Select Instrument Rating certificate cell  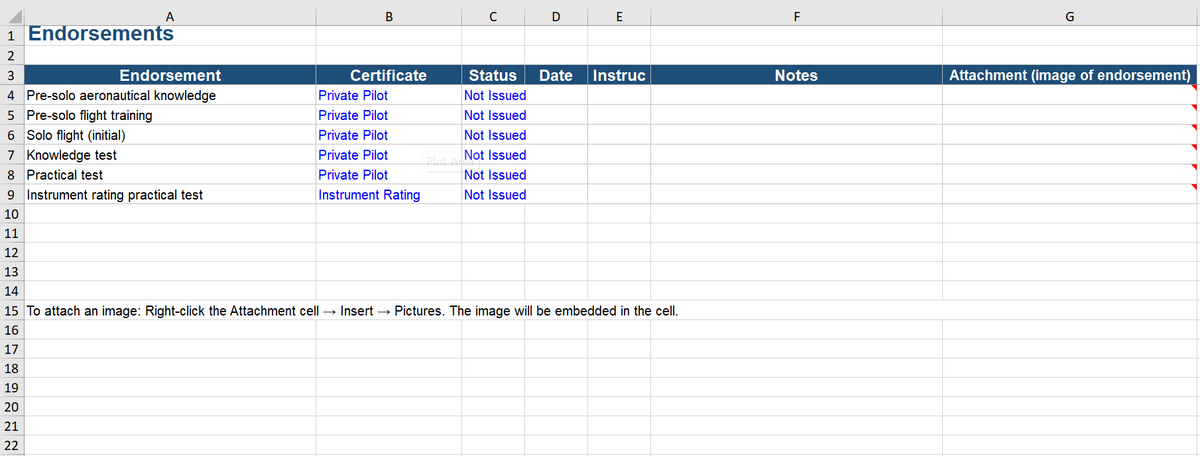click(x=388, y=195)
